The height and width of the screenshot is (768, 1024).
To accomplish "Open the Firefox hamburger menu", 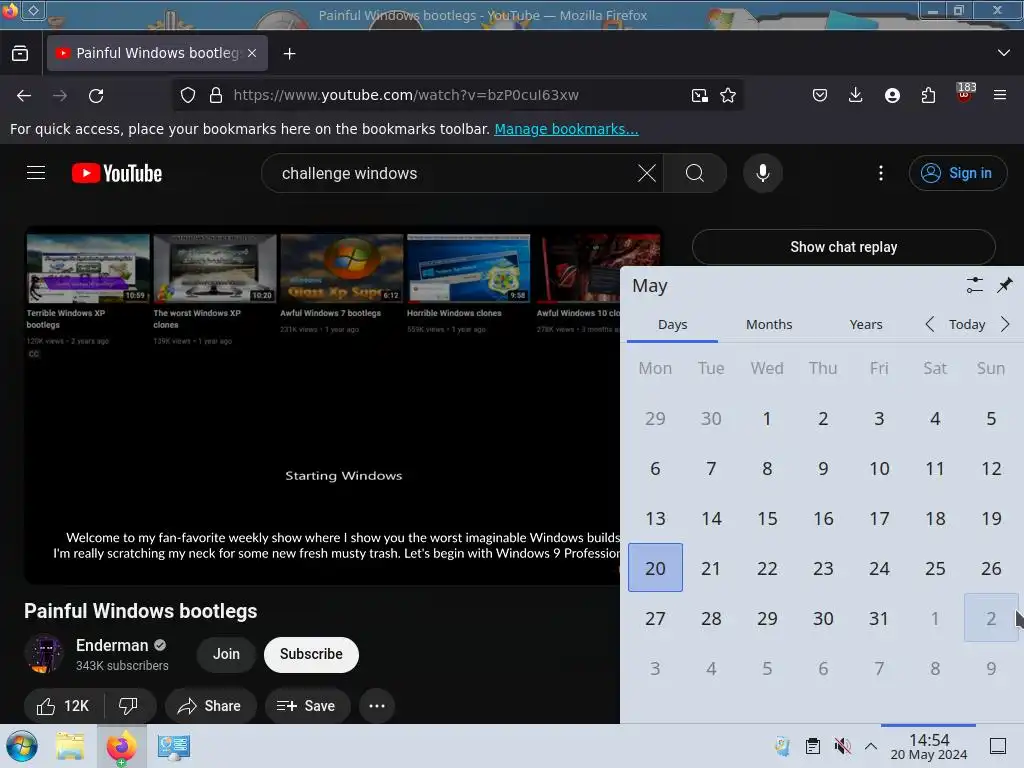I will click(x=1000, y=95).
